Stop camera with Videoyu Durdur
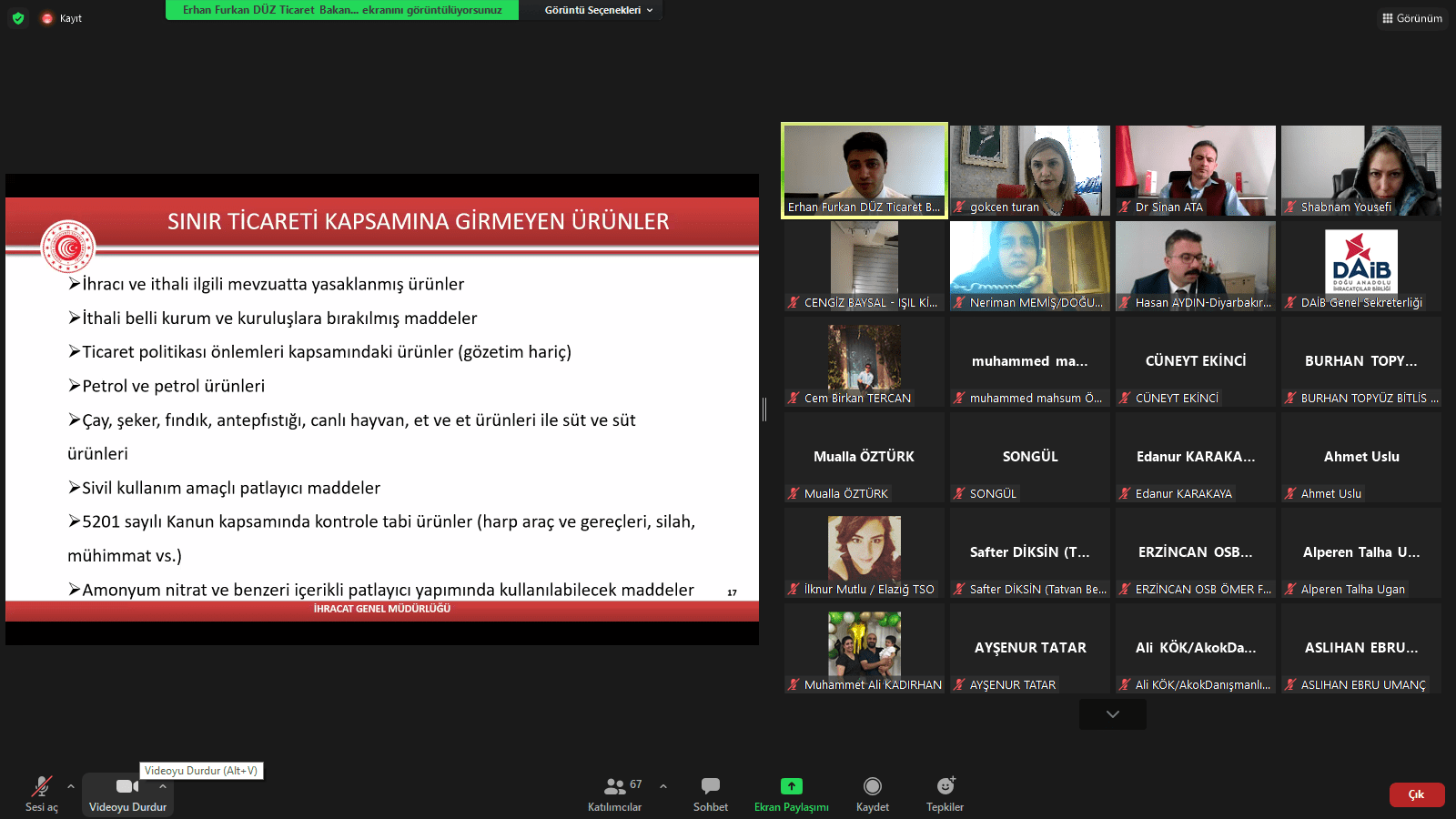The height and width of the screenshot is (819, 1456). click(x=126, y=794)
